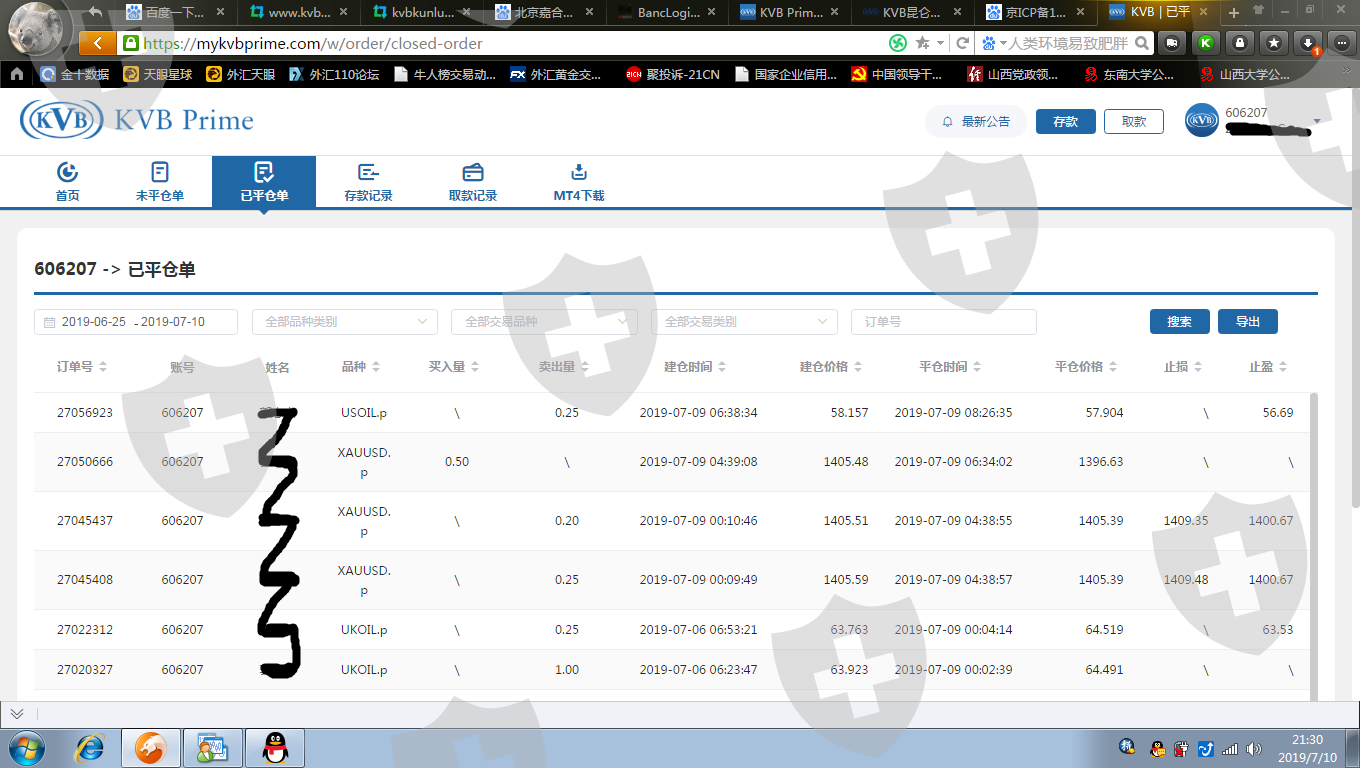This screenshot has width=1360, height=768.
Task: Click the 搜索 search button
Action: pos(1180,322)
